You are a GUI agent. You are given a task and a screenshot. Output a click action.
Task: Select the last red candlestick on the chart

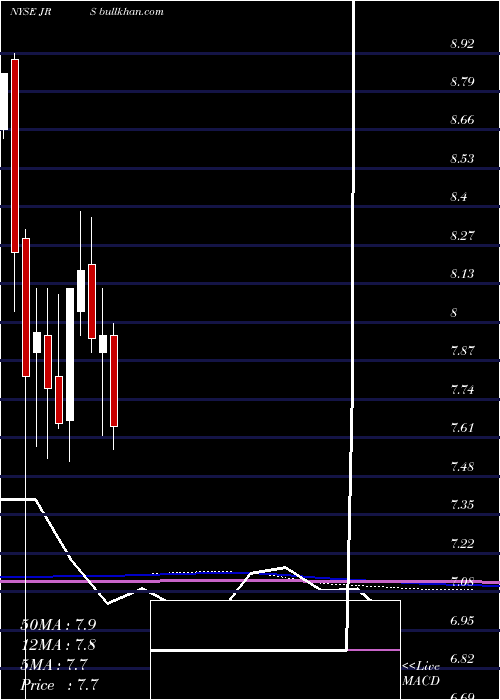pos(114,381)
